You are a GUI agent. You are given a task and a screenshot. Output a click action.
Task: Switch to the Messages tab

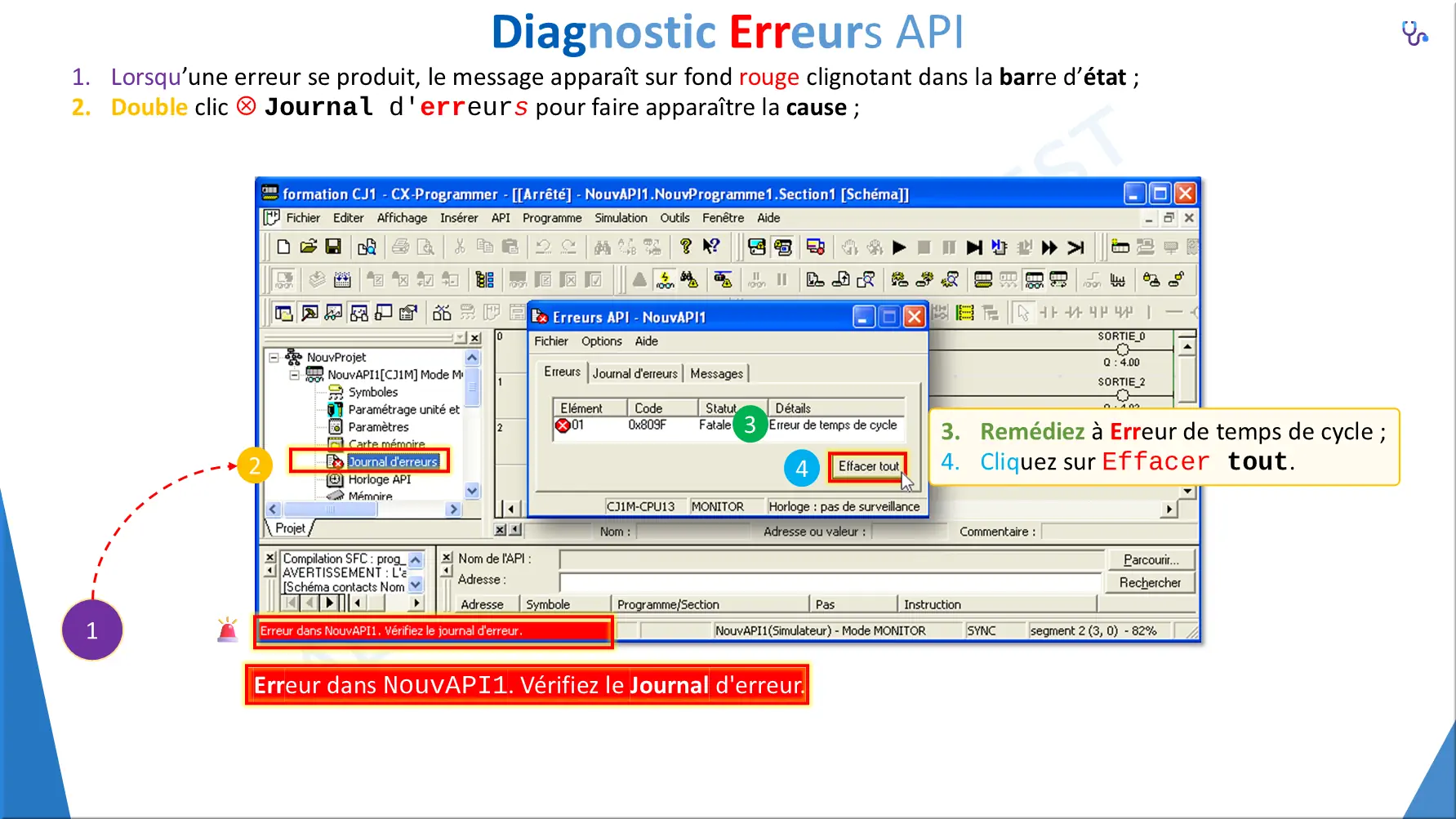(716, 373)
